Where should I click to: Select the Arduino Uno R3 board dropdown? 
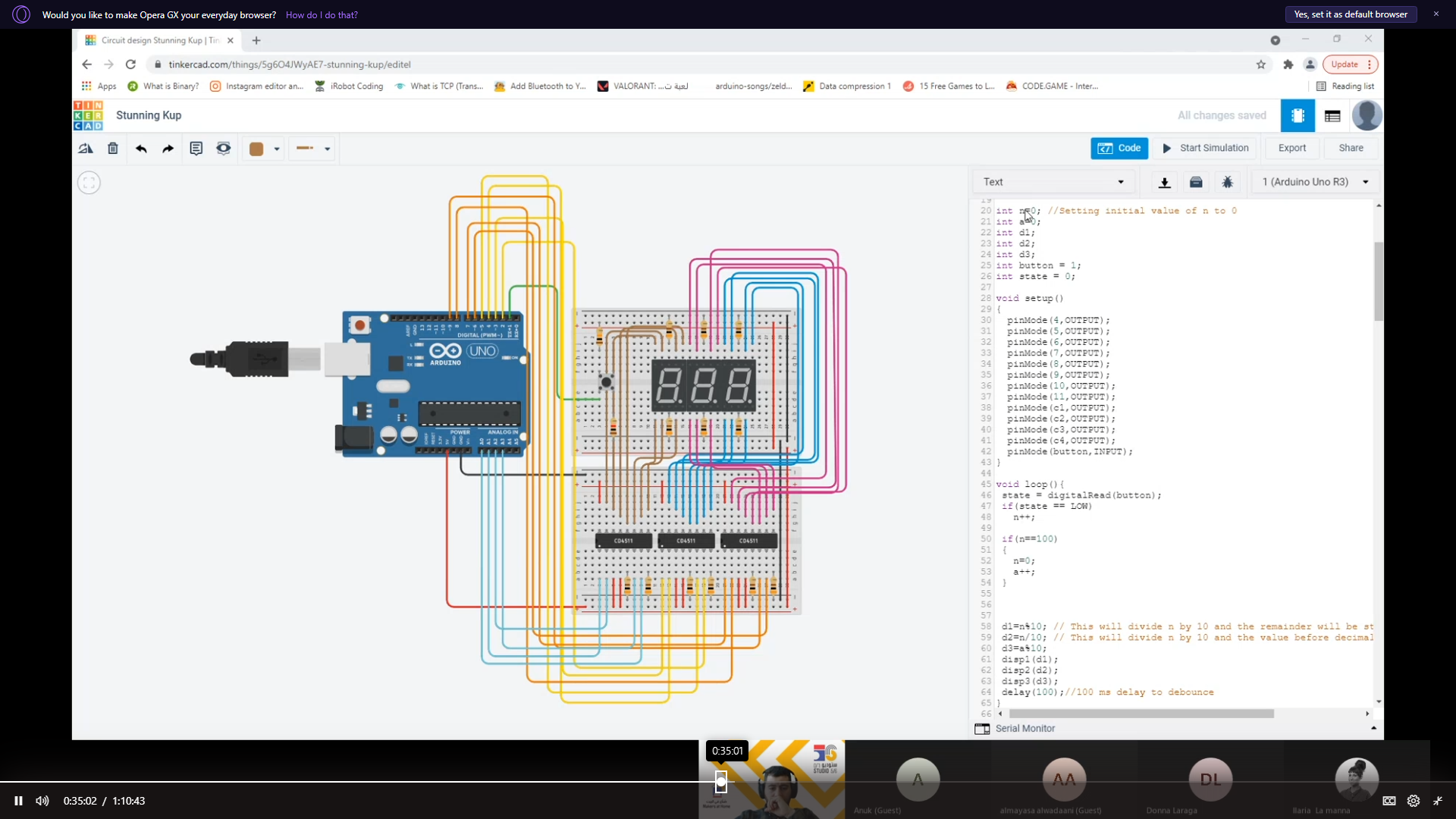click(x=1315, y=182)
